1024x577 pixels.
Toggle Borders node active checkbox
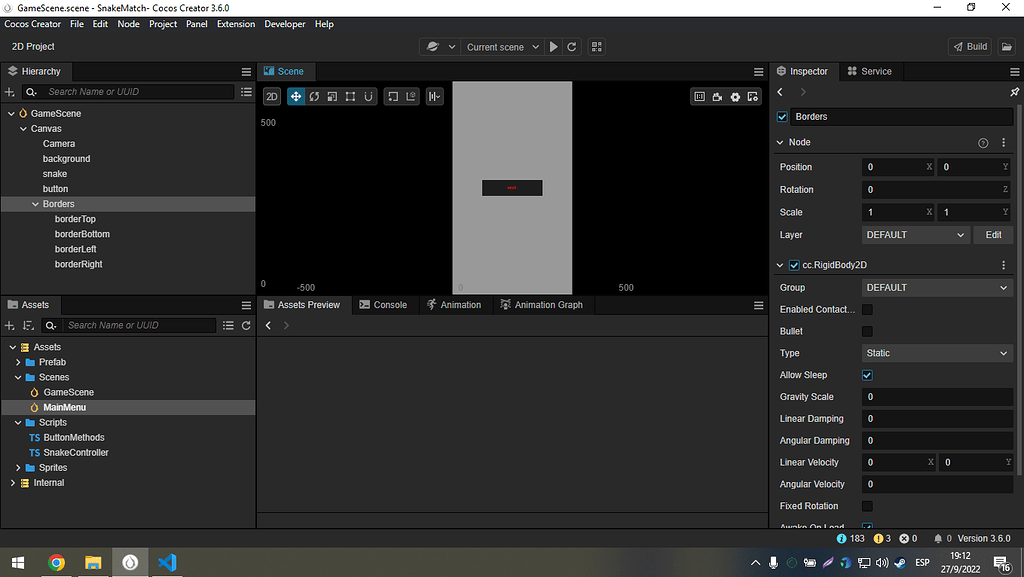click(x=782, y=117)
